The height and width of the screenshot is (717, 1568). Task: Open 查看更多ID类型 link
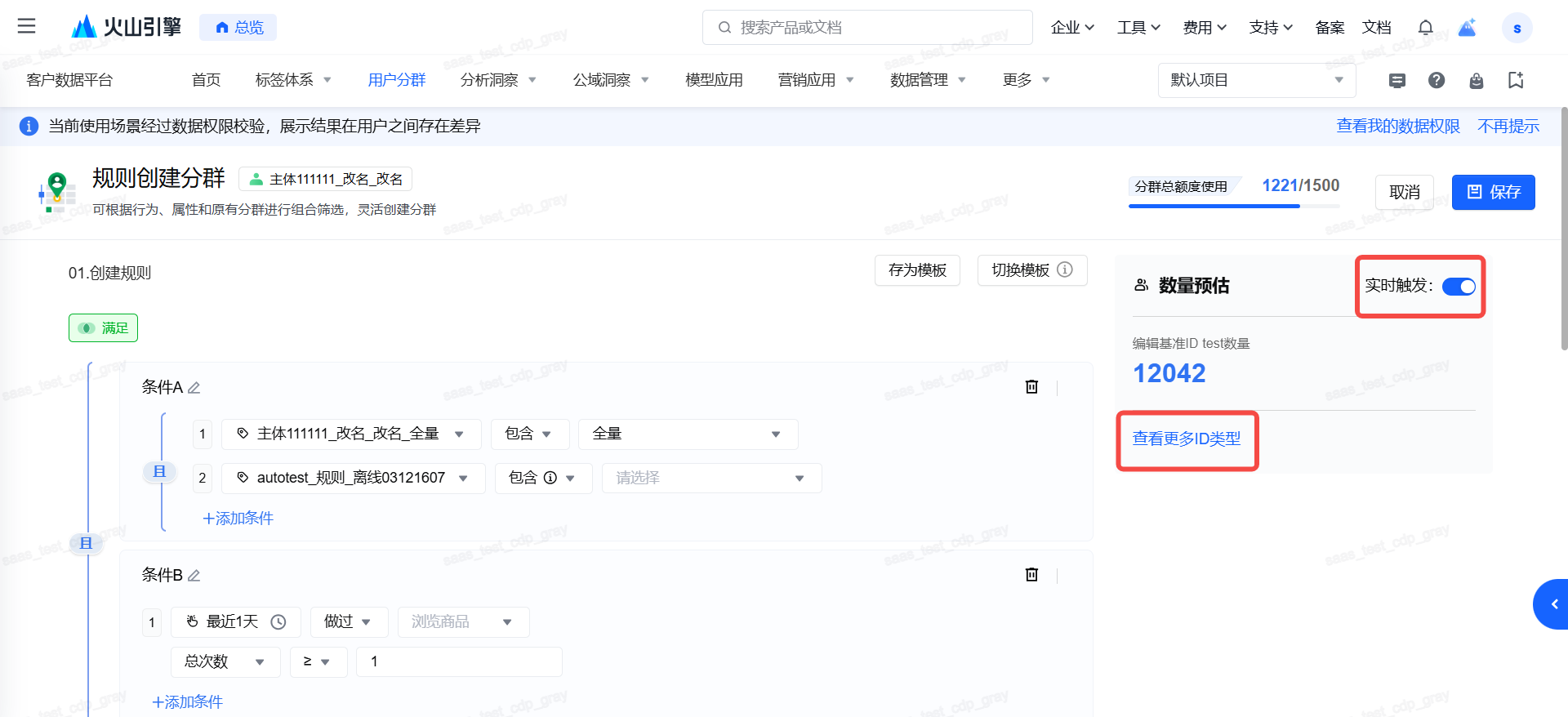pyautogui.click(x=1186, y=439)
